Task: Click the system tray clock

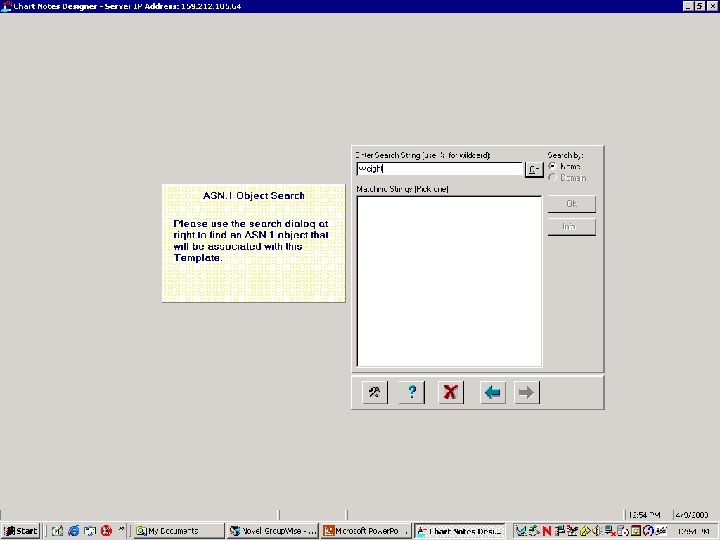Action: [693, 531]
